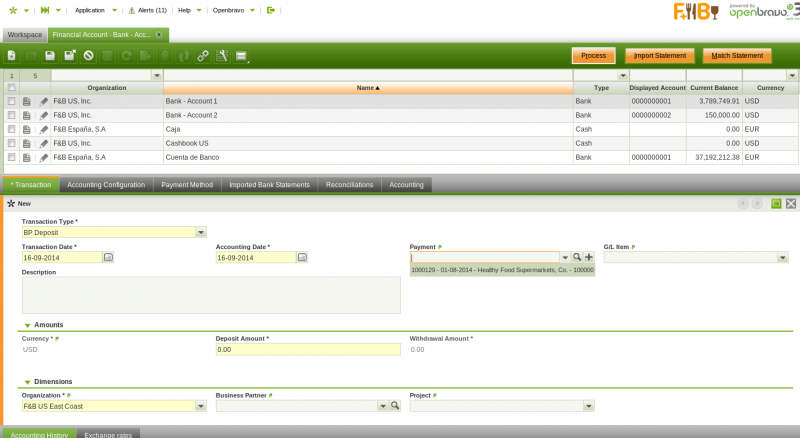Switch to Reconciliations tab
Image resolution: width=800 pixels, height=438 pixels.
coord(349,185)
